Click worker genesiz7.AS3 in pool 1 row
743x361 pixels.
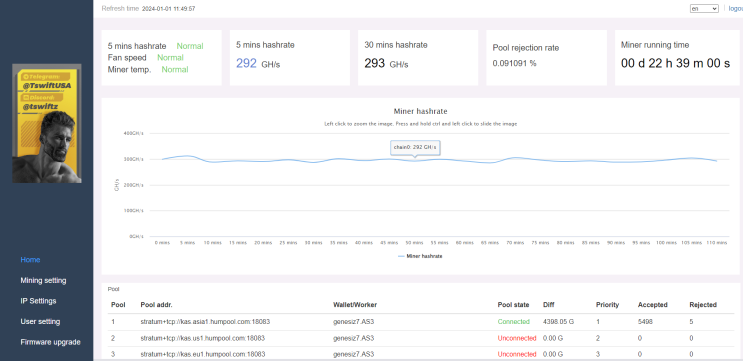coord(353,322)
